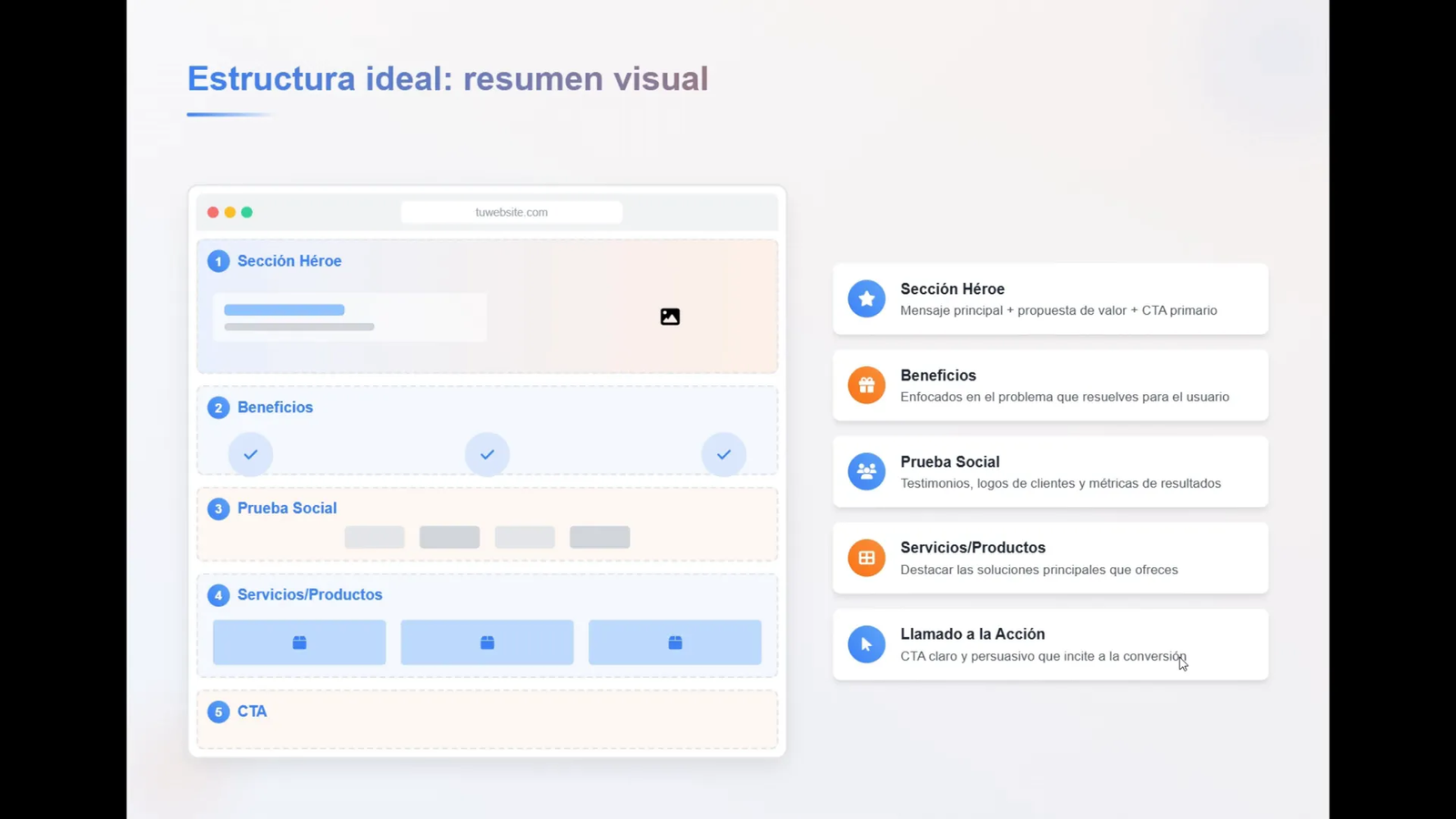1456x819 pixels.
Task: Select the middle product card briefcase icon
Action: pyautogui.click(x=487, y=642)
